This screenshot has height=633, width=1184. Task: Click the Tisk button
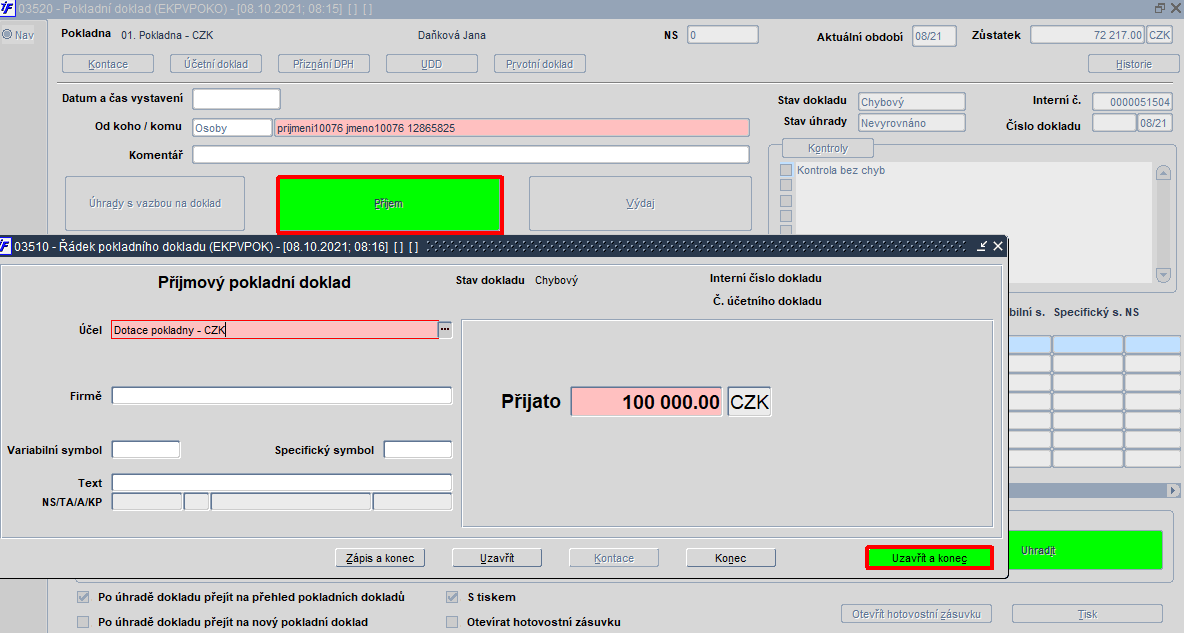[x=1087, y=613]
